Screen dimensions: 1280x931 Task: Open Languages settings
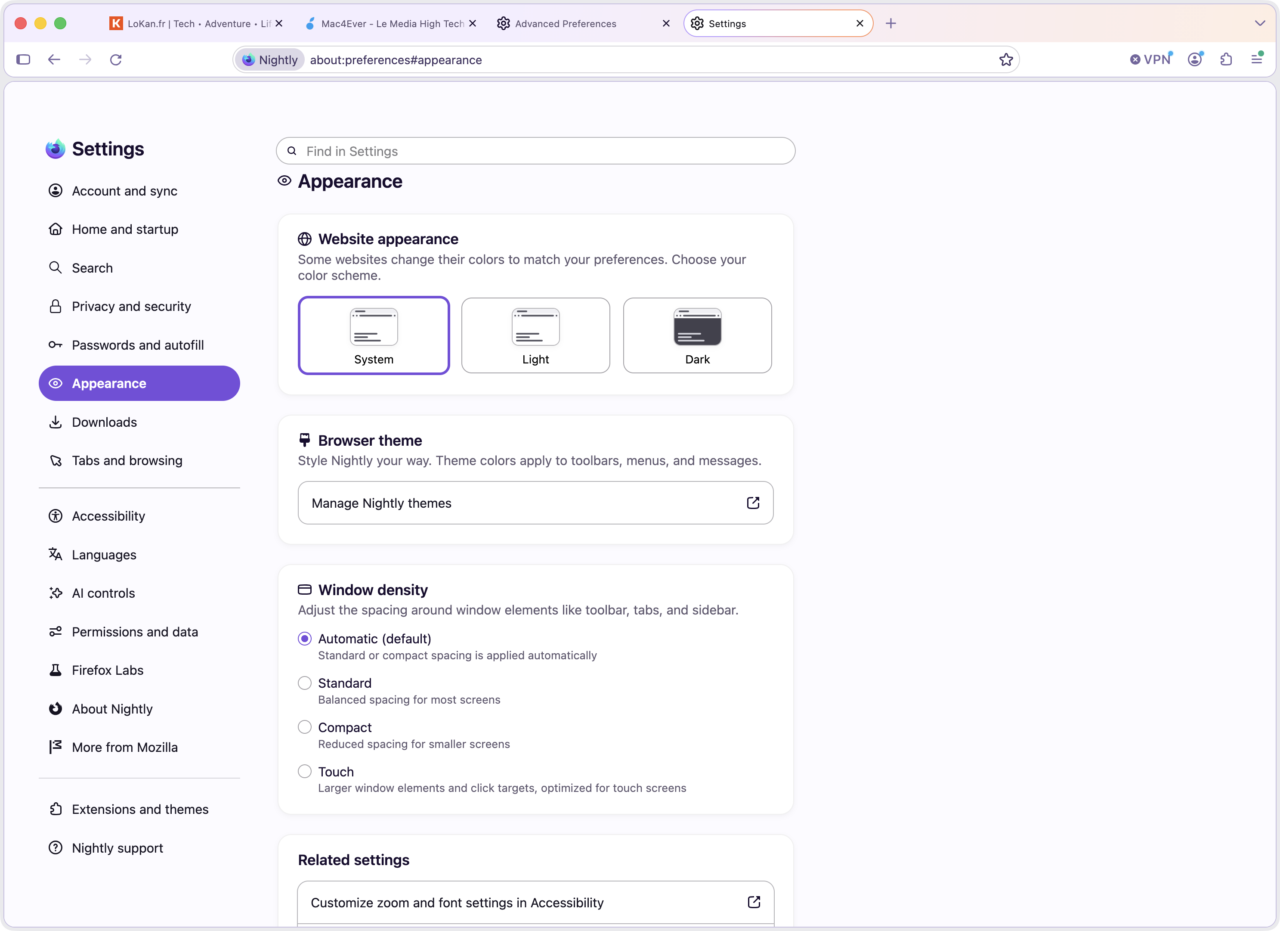coord(139,555)
